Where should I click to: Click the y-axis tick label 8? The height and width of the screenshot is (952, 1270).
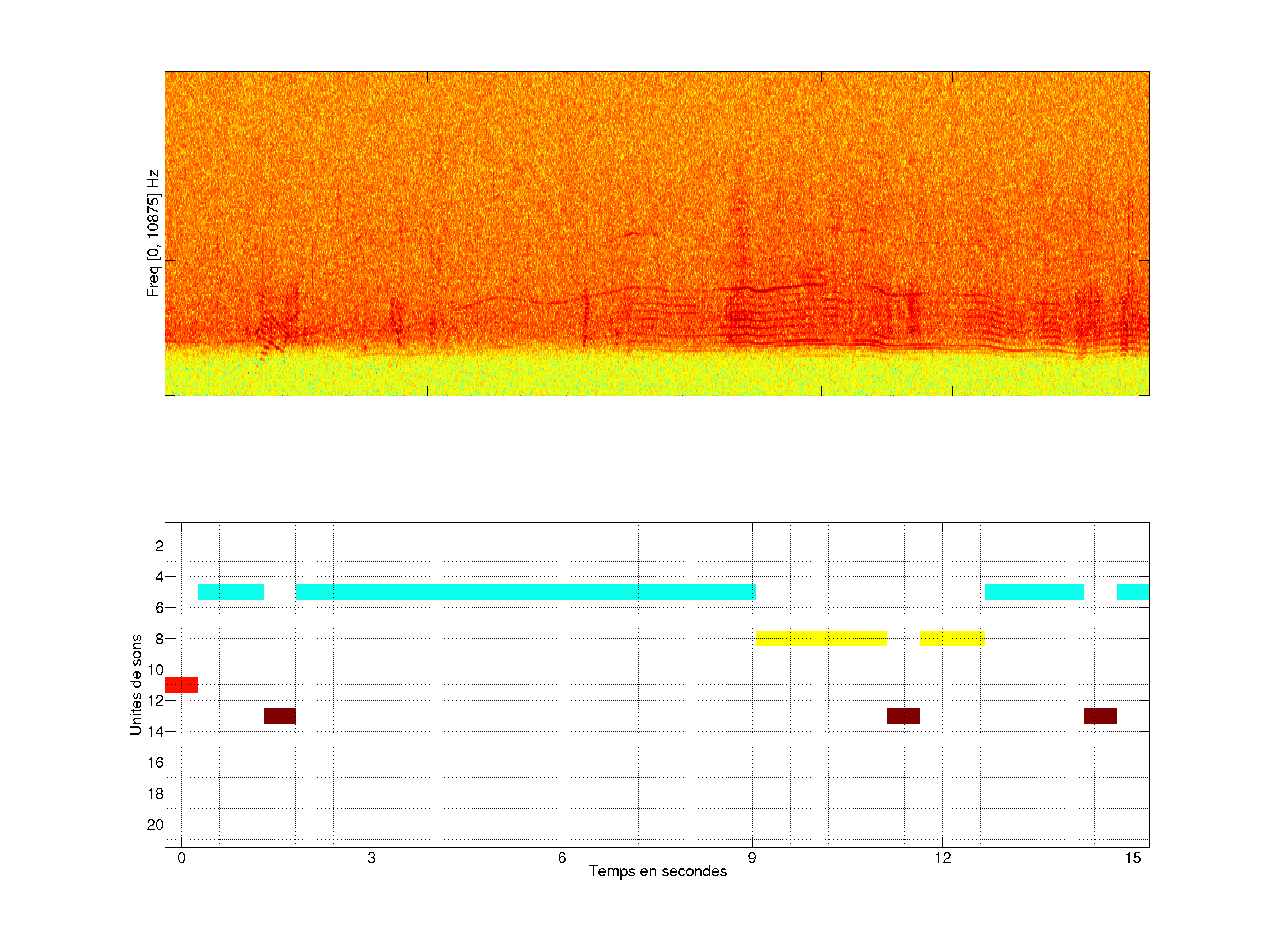point(159,639)
